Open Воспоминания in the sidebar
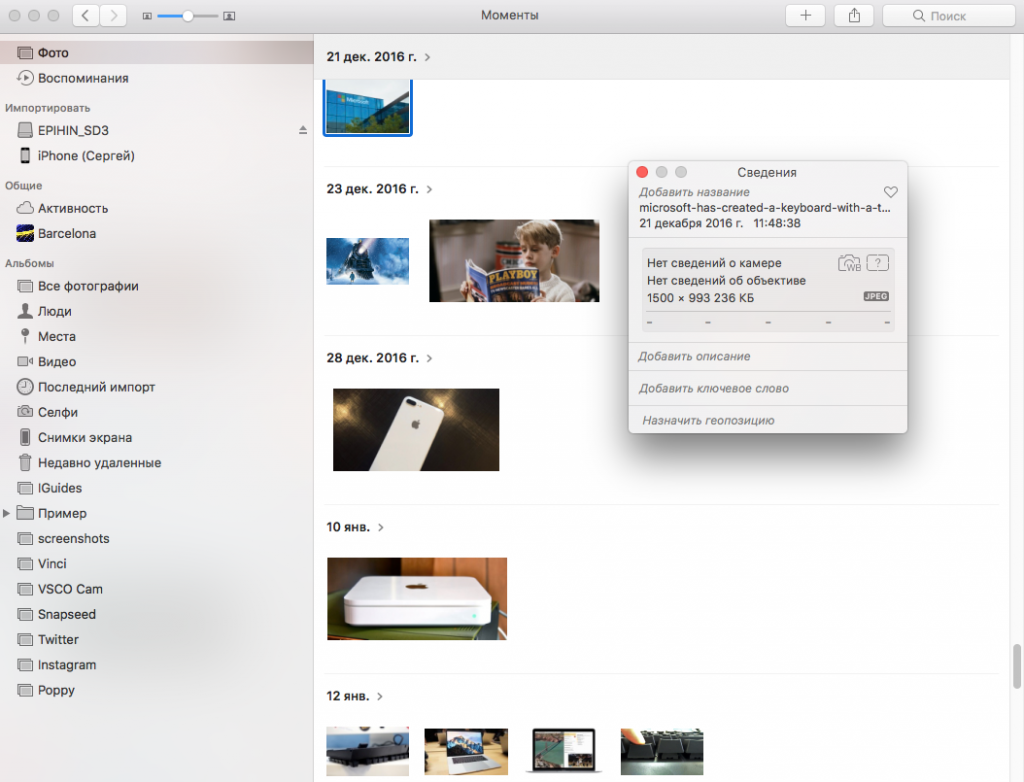This screenshot has height=782, width=1024. [82, 78]
